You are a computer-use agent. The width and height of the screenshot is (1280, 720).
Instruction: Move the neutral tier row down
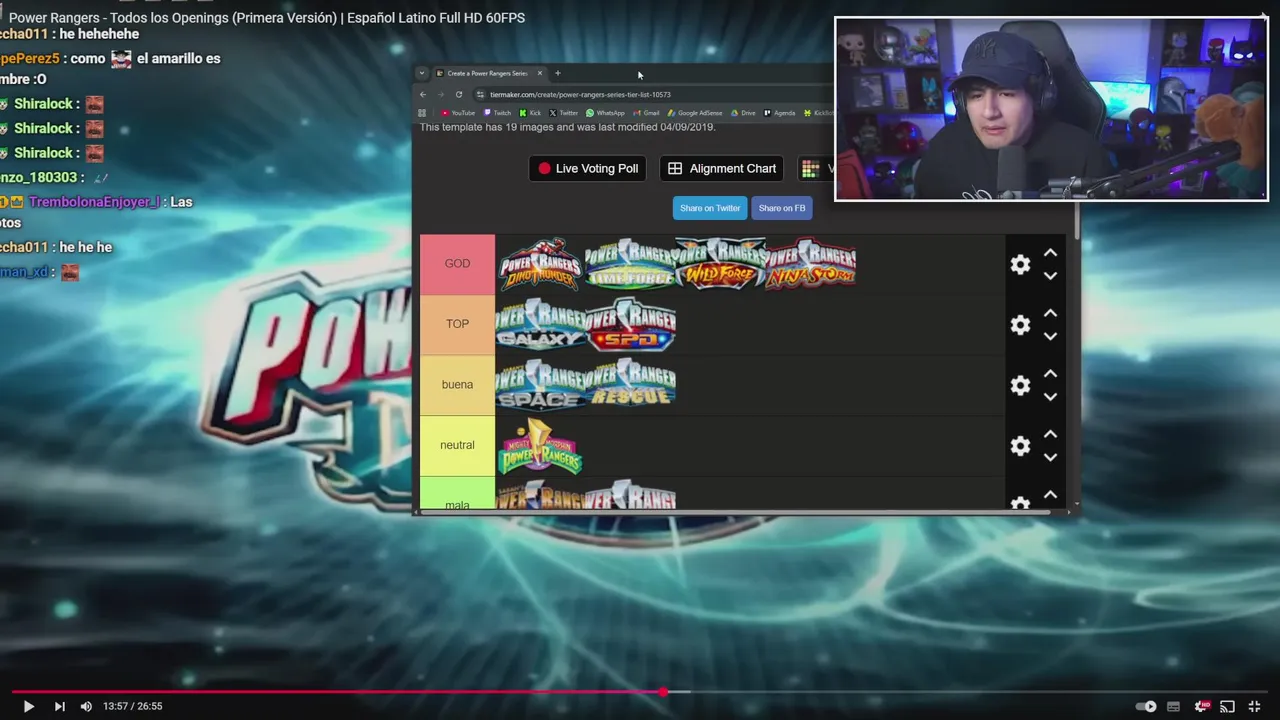(x=1050, y=458)
